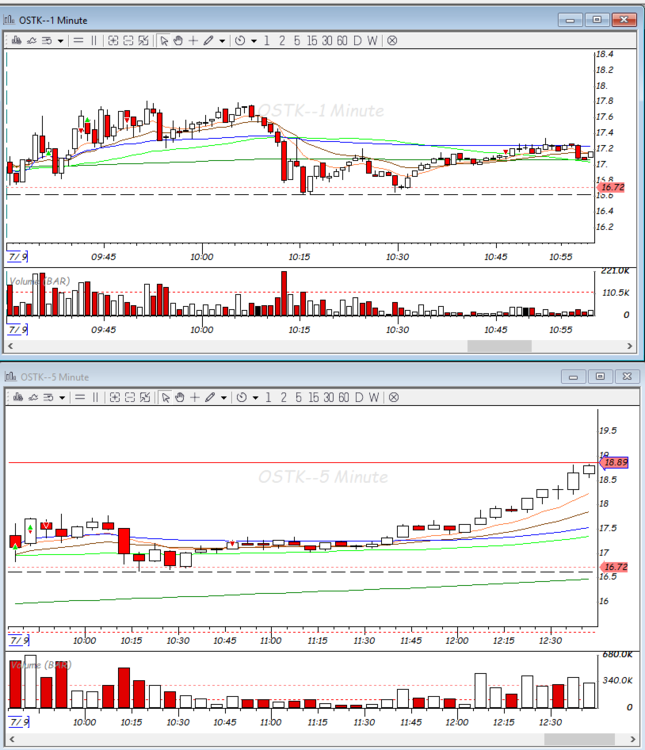
Task: Select the hand pan tool in 1 Minute chart
Action: (178, 40)
